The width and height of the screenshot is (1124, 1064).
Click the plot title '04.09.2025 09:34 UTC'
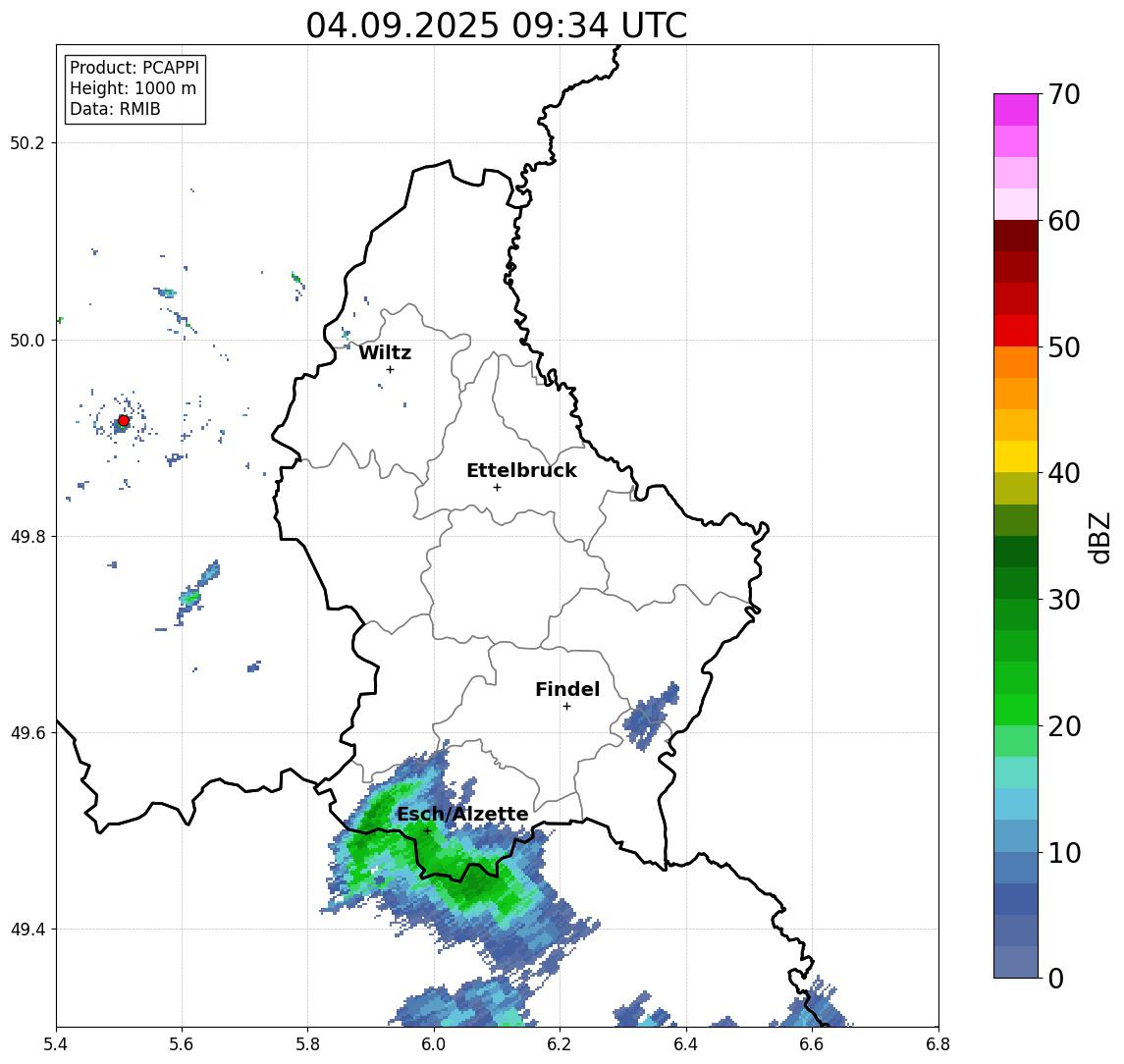[x=496, y=26]
